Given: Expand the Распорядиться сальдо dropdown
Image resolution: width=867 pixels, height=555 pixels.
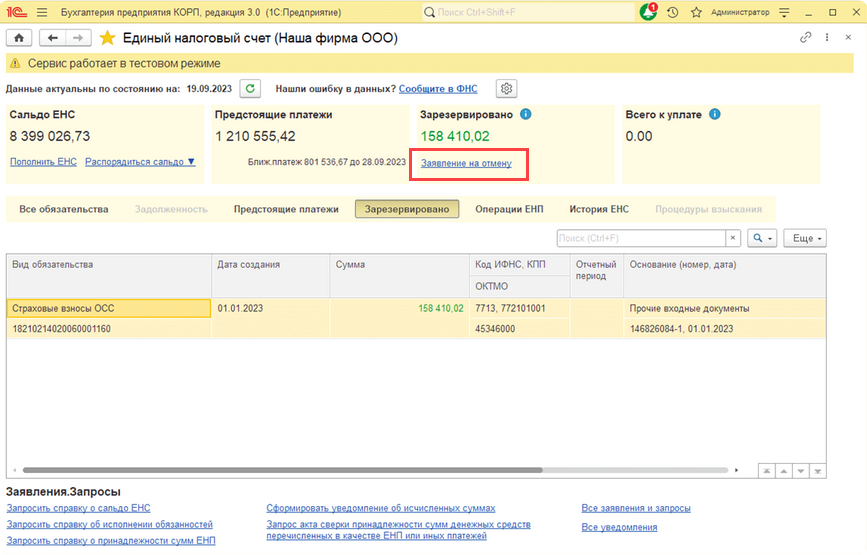Looking at the screenshot, I should coord(140,162).
